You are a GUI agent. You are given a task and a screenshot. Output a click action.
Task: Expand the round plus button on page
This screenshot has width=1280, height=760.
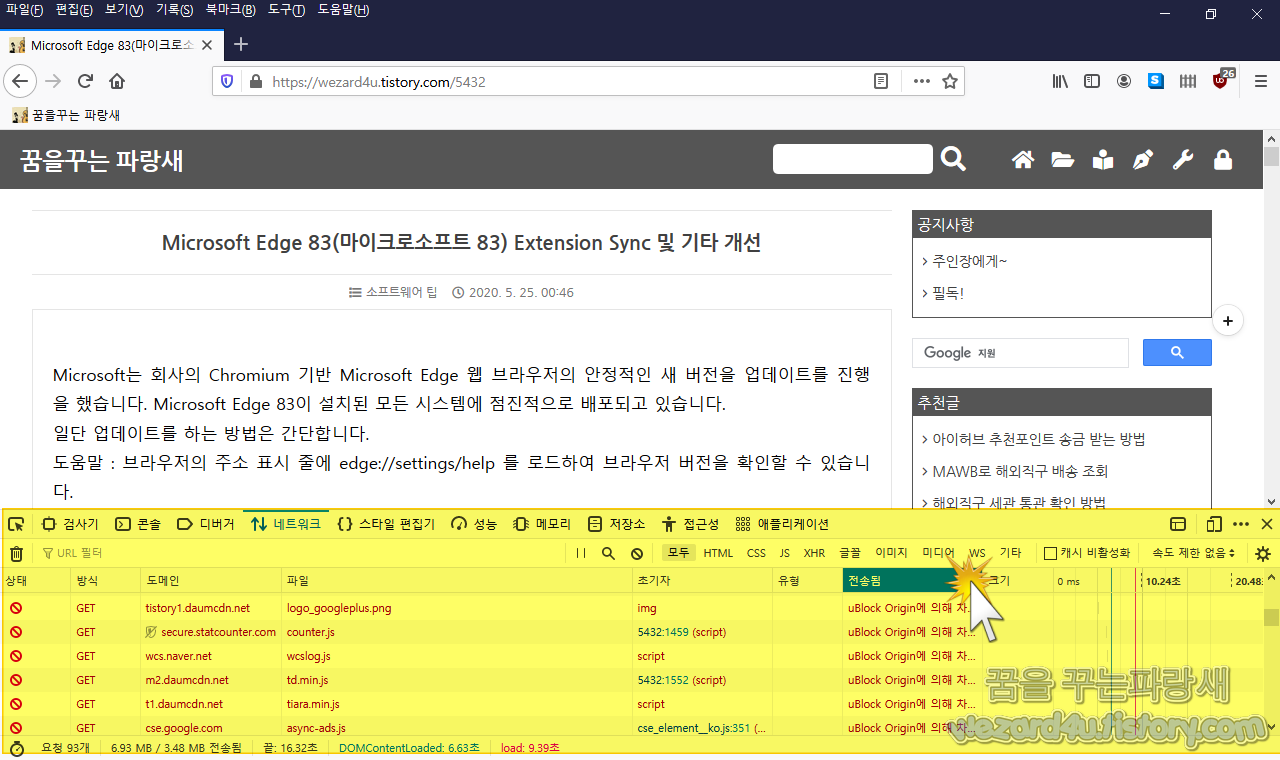coord(1228,321)
